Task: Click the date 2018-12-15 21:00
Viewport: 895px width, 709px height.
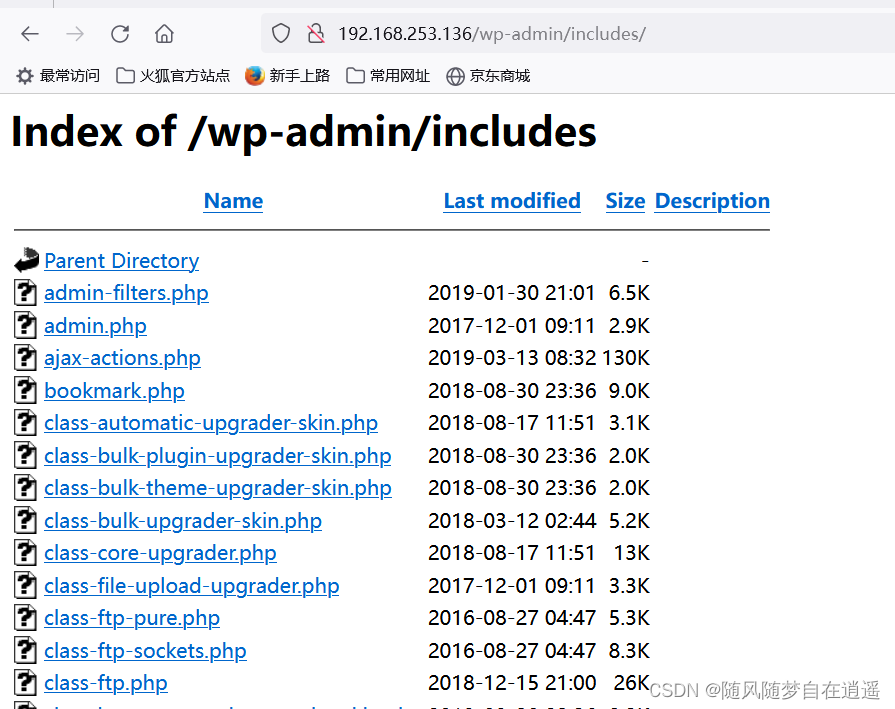Action: (x=512, y=683)
